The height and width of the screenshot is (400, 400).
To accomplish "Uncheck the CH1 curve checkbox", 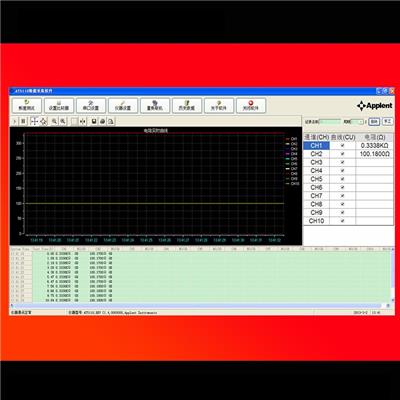I will pos(342,146).
